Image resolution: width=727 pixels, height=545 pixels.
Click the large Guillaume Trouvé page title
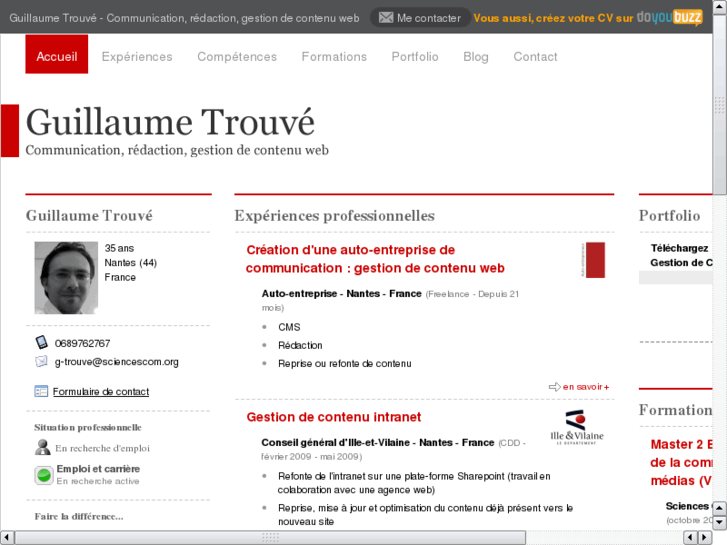tap(170, 122)
